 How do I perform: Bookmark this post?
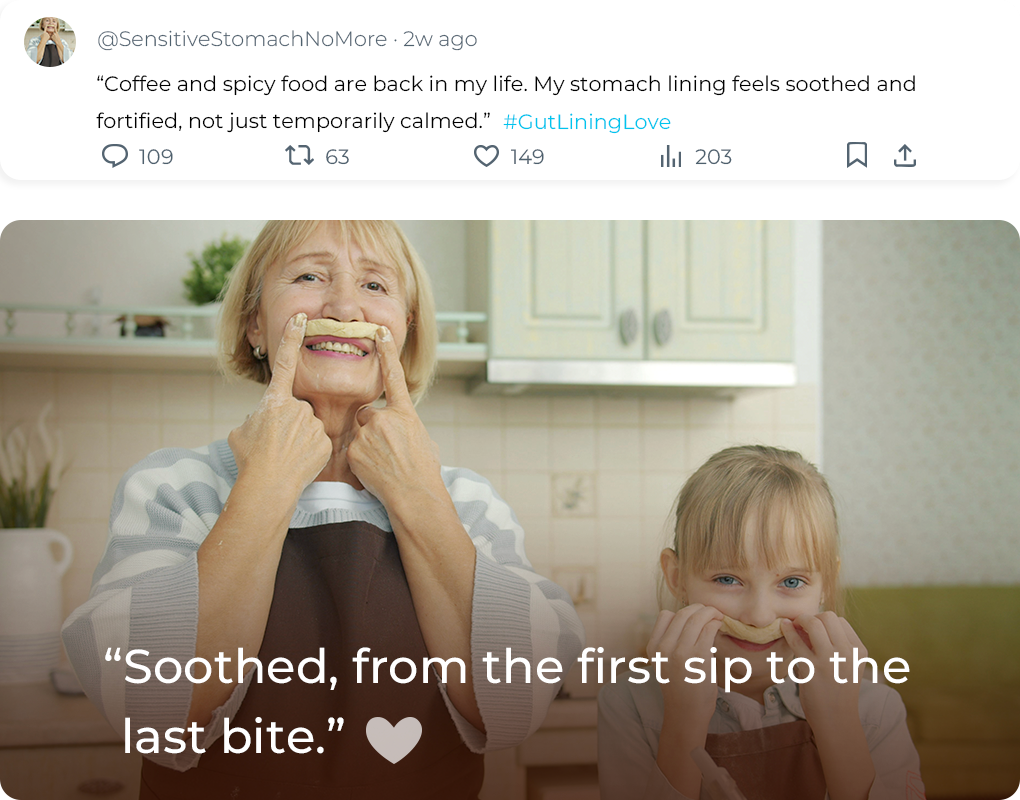pos(857,155)
